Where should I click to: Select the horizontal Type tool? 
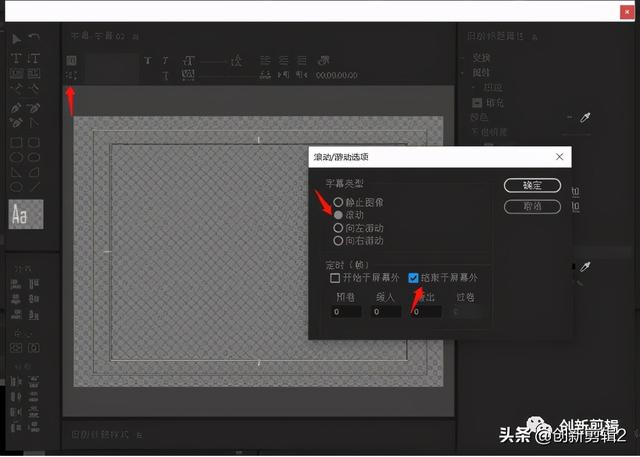click(16, 58)
